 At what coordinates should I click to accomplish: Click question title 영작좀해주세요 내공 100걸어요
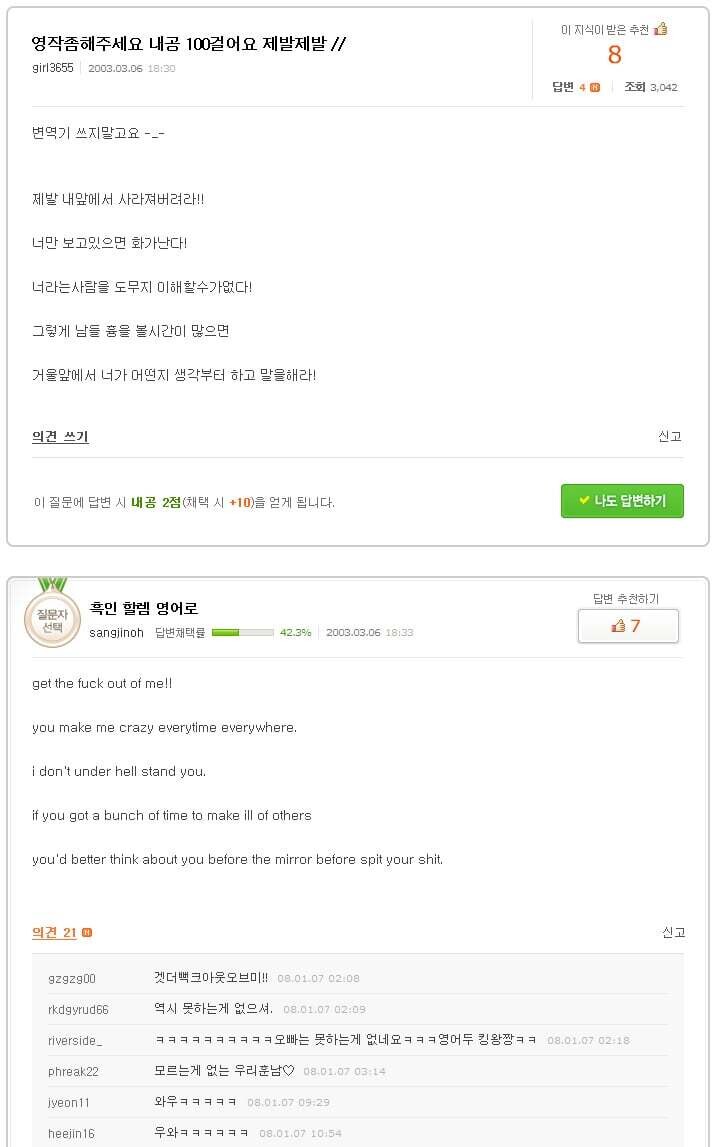coord(189,44)
